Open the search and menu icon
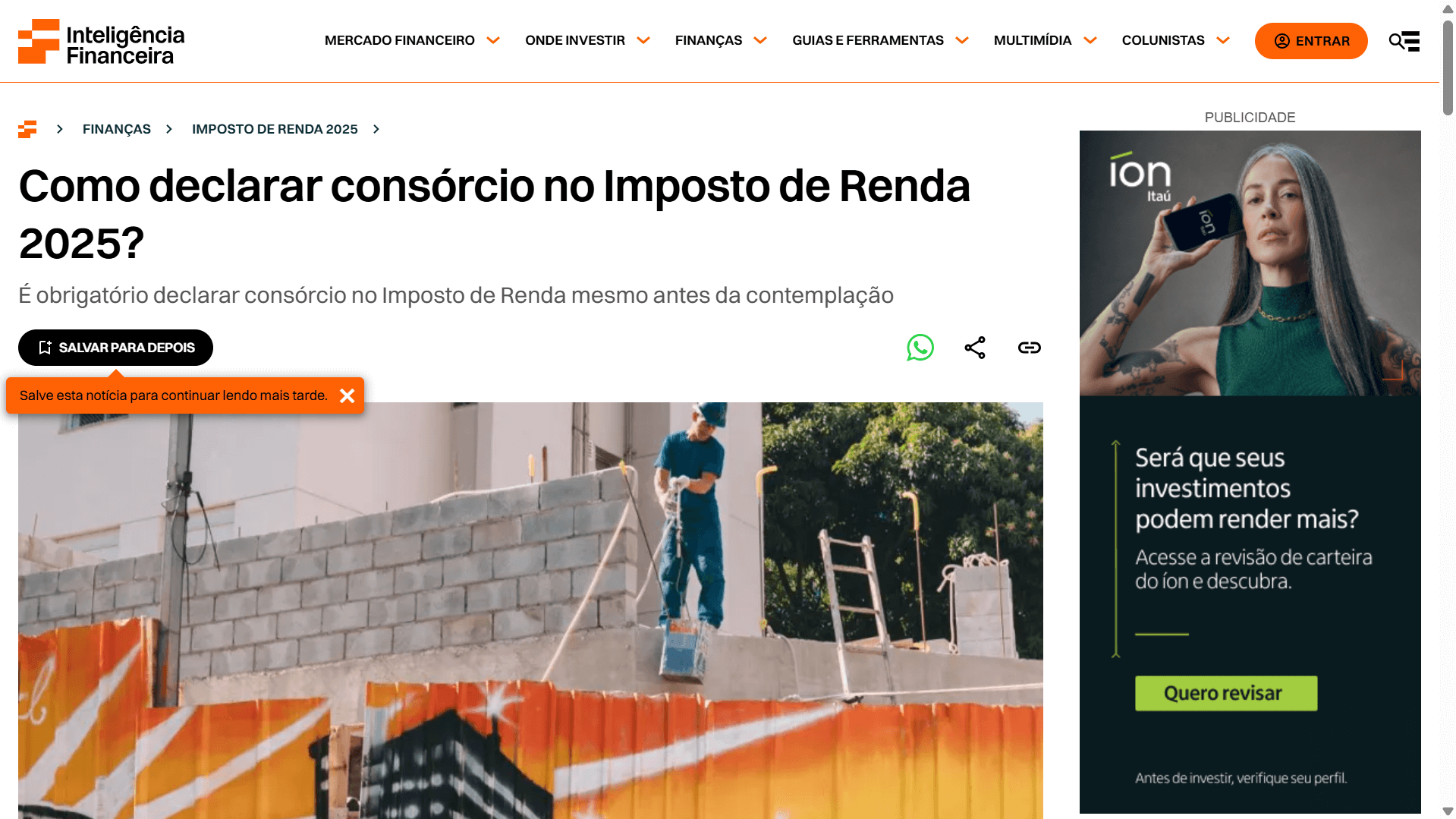The height and width of the screenshot is (819, 1456). (x=1404, y=41)
